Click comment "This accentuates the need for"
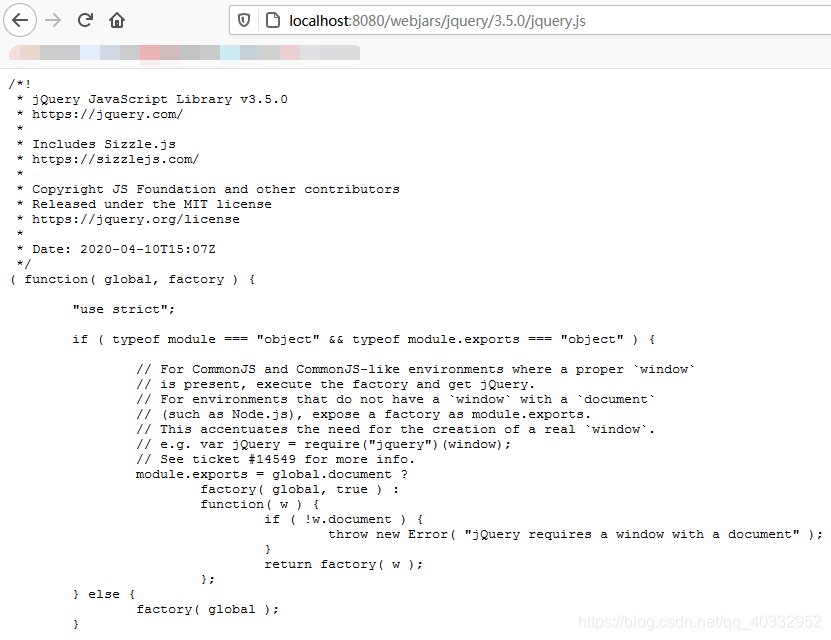831x640 pixels. coord(395,429)
